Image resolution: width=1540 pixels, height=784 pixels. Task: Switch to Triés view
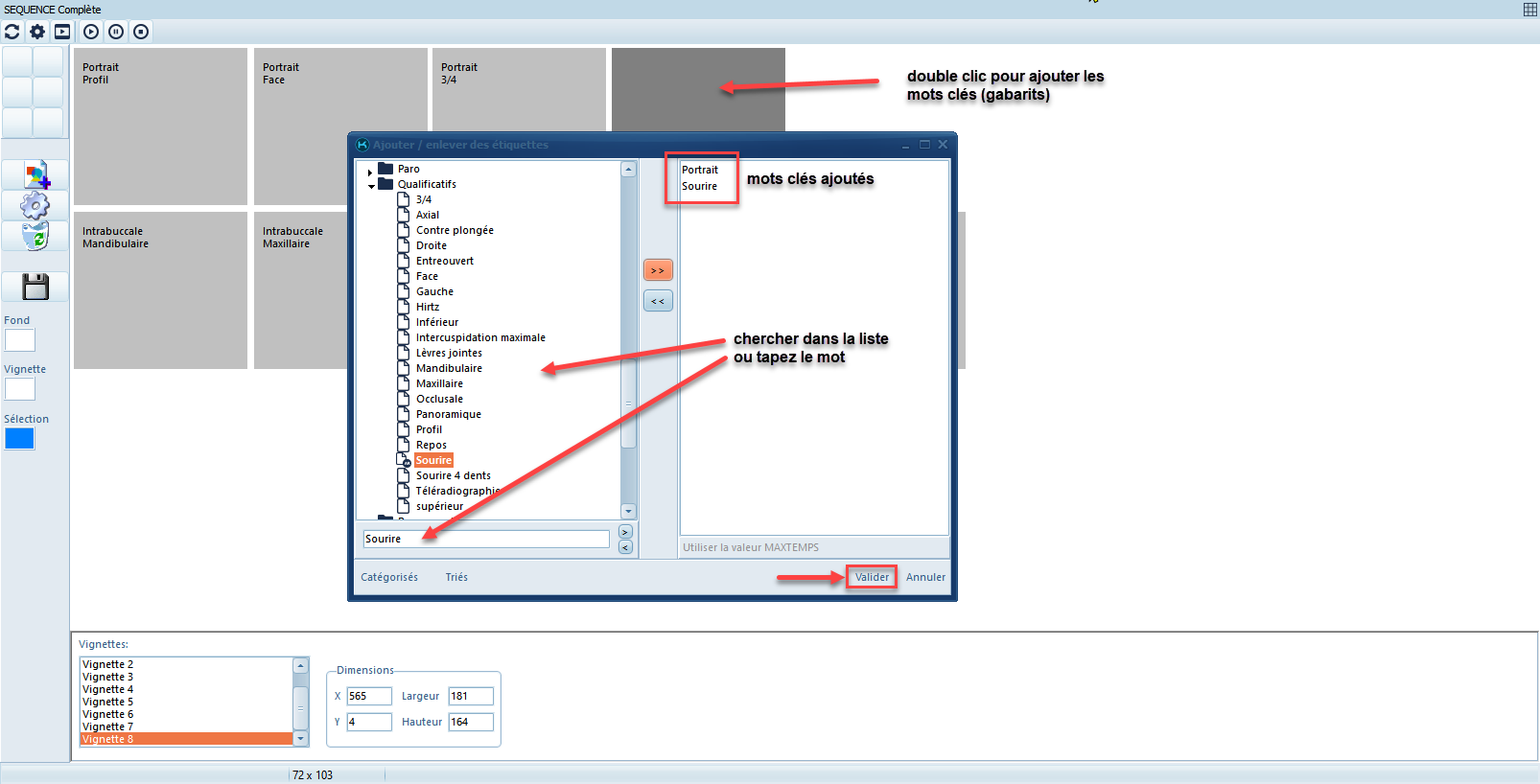click(456, 577)
